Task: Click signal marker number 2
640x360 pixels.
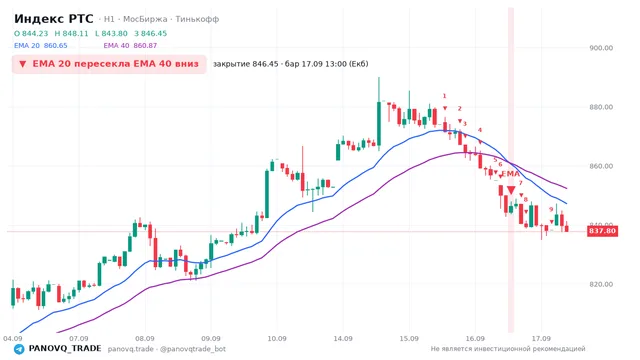Action: (460, 109)
